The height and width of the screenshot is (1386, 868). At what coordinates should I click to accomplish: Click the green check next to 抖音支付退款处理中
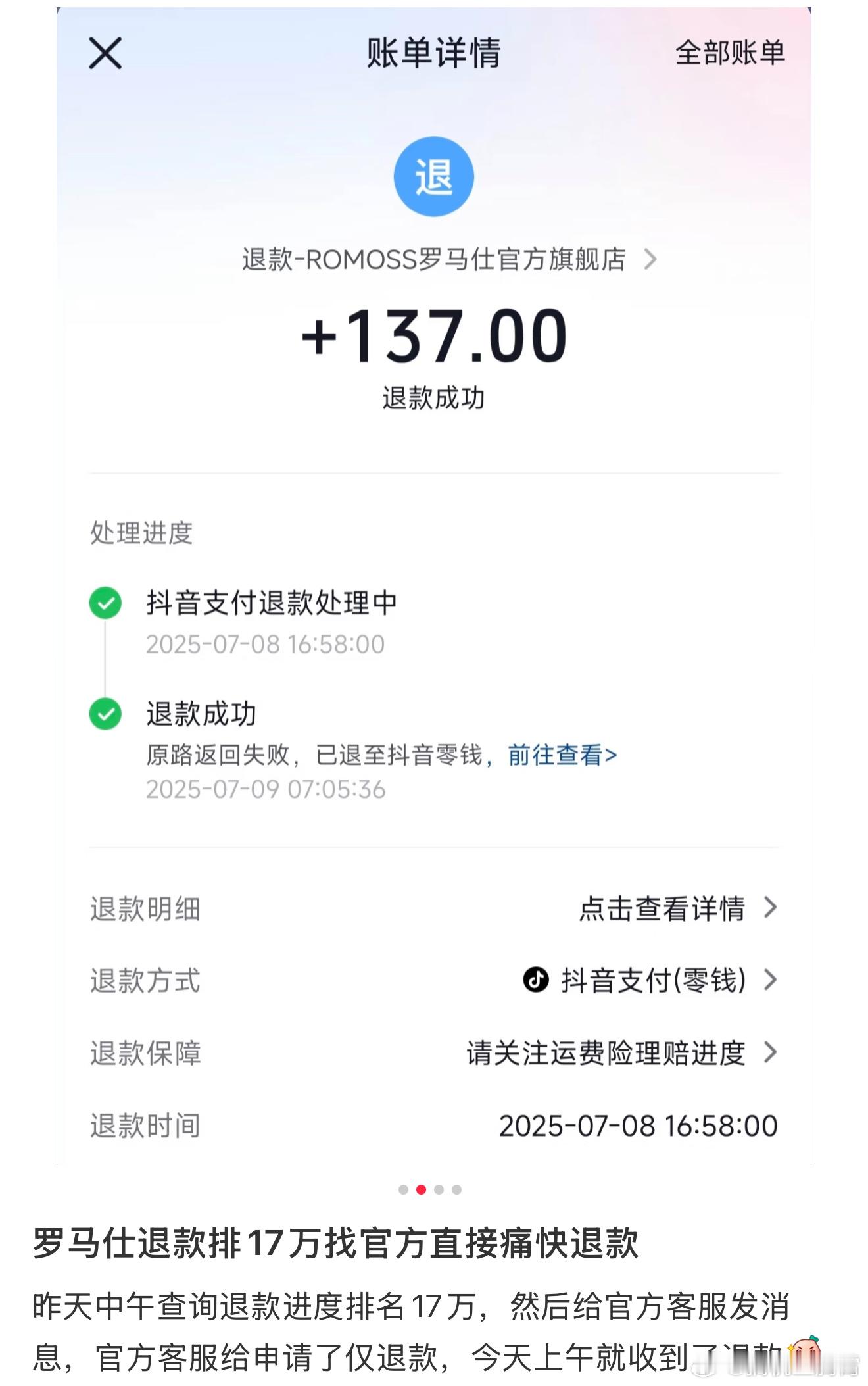pyautogui.click(x=105, y=603)
